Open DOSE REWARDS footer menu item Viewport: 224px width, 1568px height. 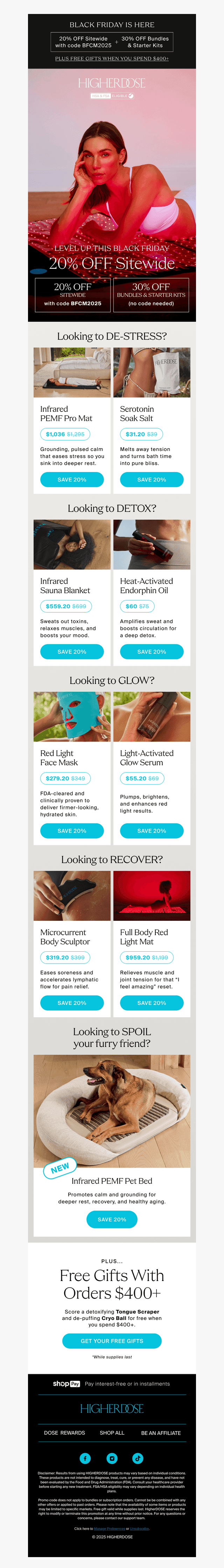click(64, 1433)
